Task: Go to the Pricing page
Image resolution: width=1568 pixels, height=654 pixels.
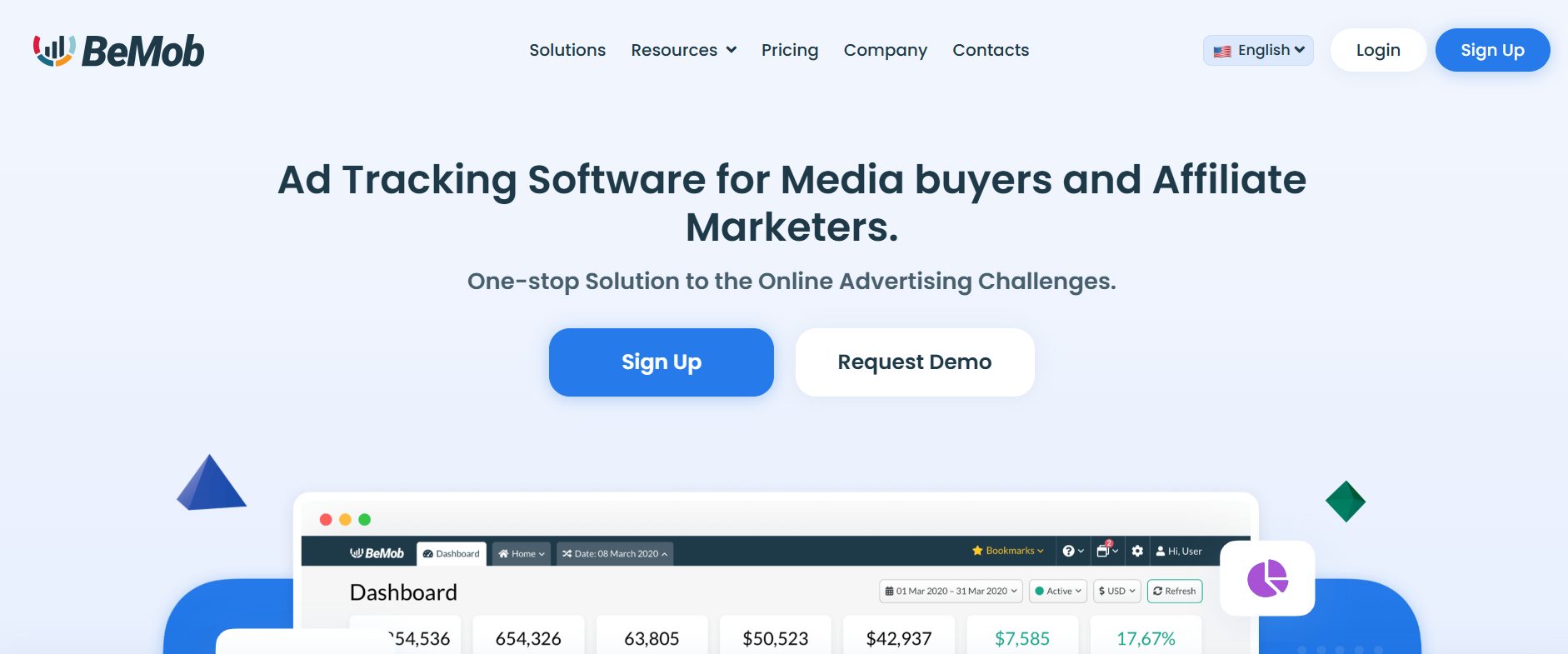Action: pyautogui.click(x=790, y=50)
